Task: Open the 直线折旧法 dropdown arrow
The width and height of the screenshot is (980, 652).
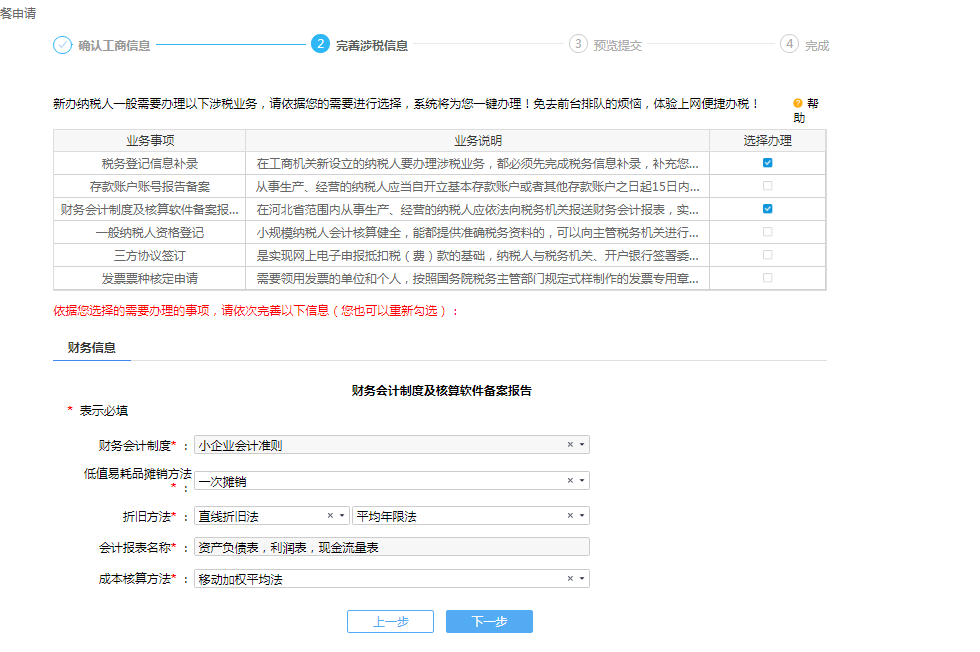Action: click(x=342, y=516)
